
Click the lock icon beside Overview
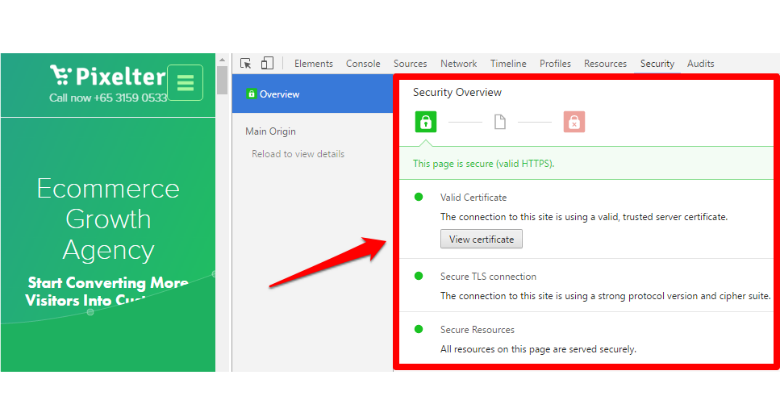pos(252,94)
